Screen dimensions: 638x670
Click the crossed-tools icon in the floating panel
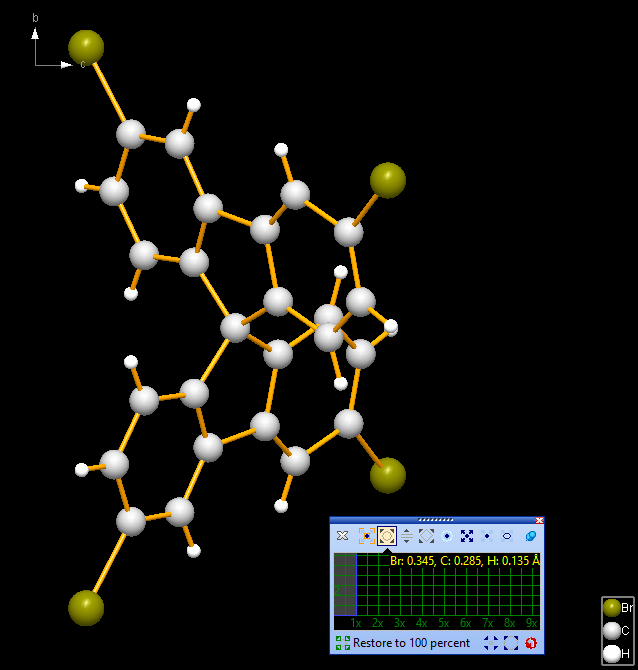(x=343, y=536)
